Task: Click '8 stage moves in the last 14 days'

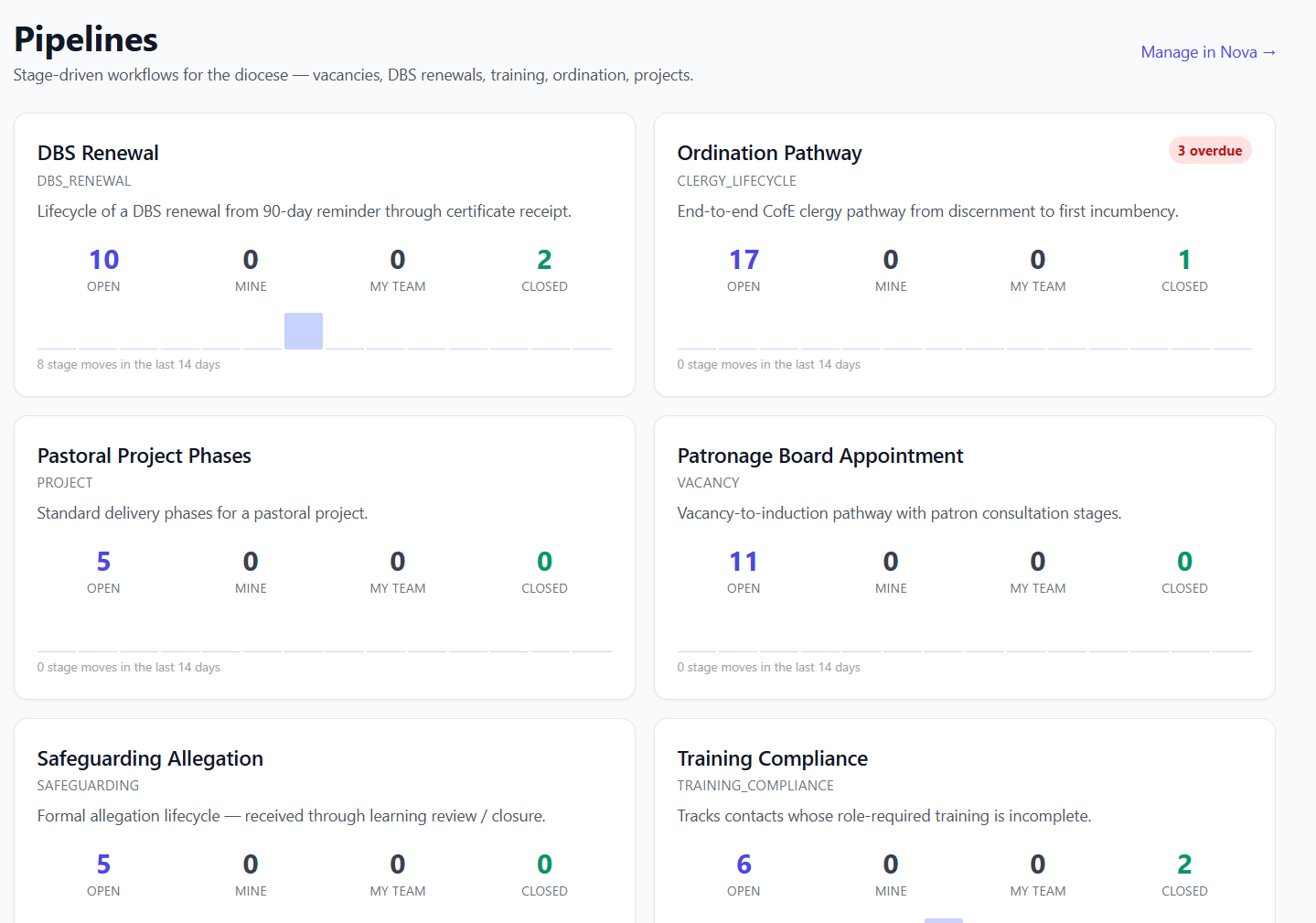Action: click(x=128, y=364)
